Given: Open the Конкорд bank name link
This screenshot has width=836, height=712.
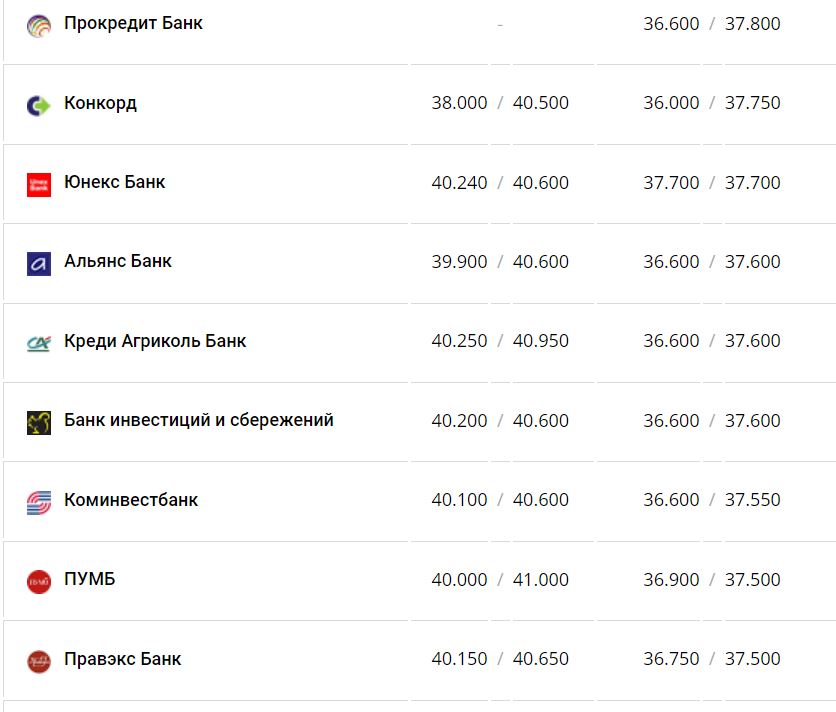Looking at the screenshot, I should click(x=100, y=103).
